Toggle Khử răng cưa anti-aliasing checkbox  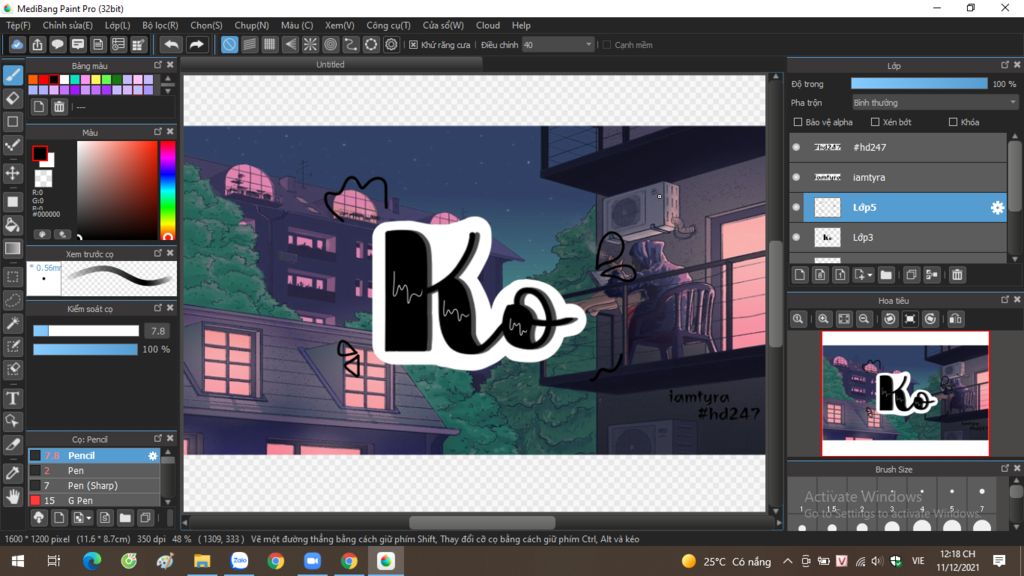413,45
